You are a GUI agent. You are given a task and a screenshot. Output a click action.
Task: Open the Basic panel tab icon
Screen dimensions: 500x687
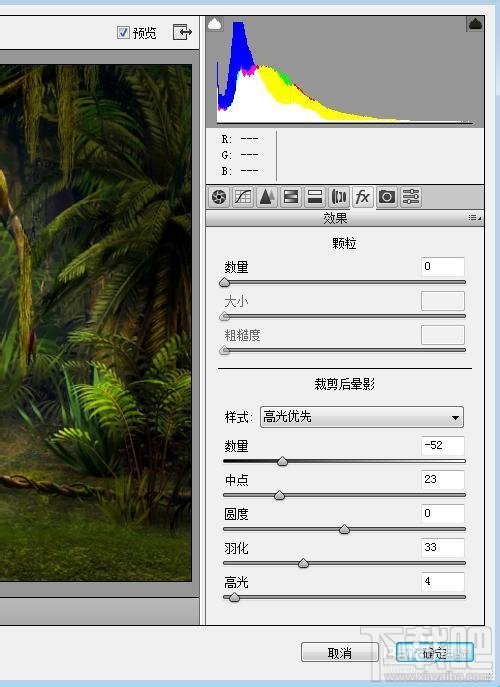pos(219,197)
